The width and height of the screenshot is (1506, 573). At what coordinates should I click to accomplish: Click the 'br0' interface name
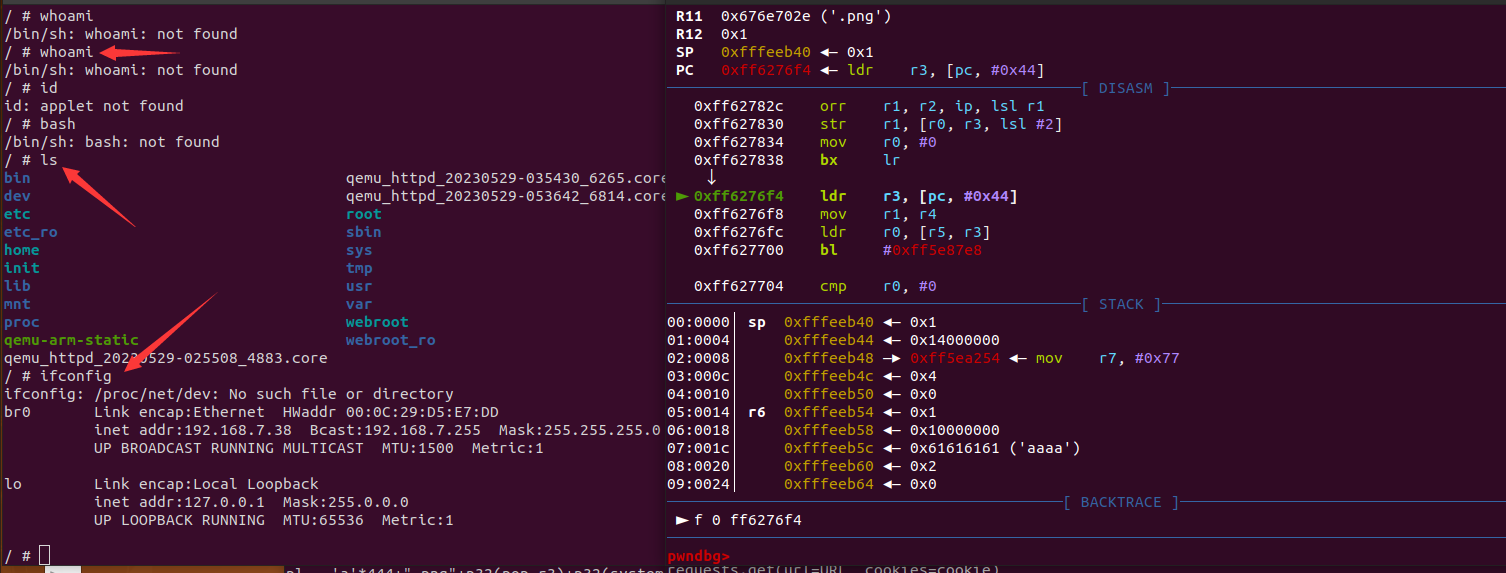click(17, 412)
